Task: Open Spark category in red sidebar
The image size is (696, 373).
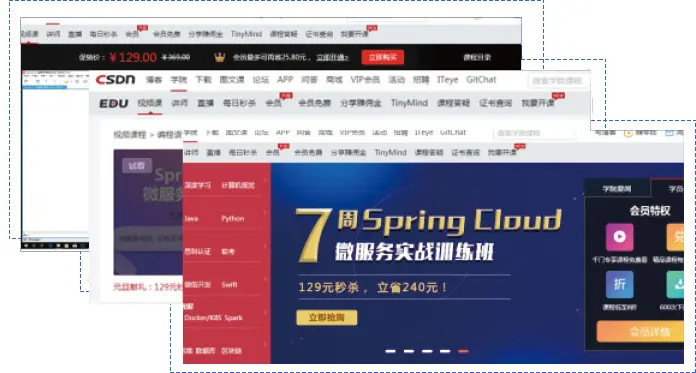Action: tap(233, 318)
